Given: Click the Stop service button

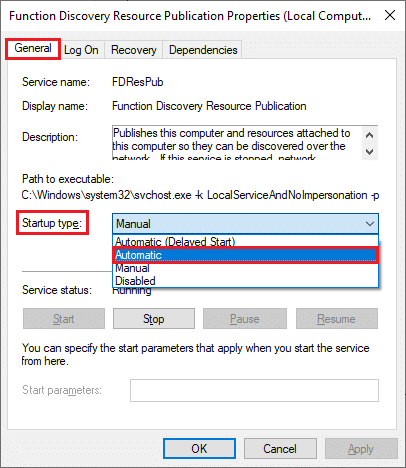Looking at the screenshot, I should tap(154, 319).
